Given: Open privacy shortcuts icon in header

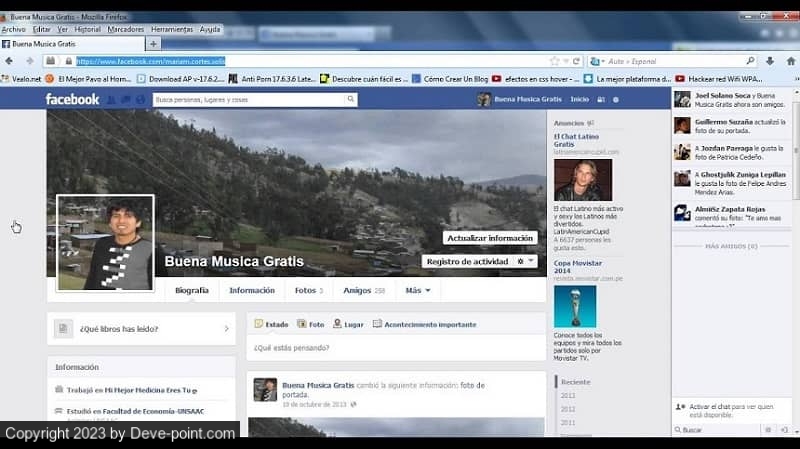Looking at the screenshot, I should point(601,99).
